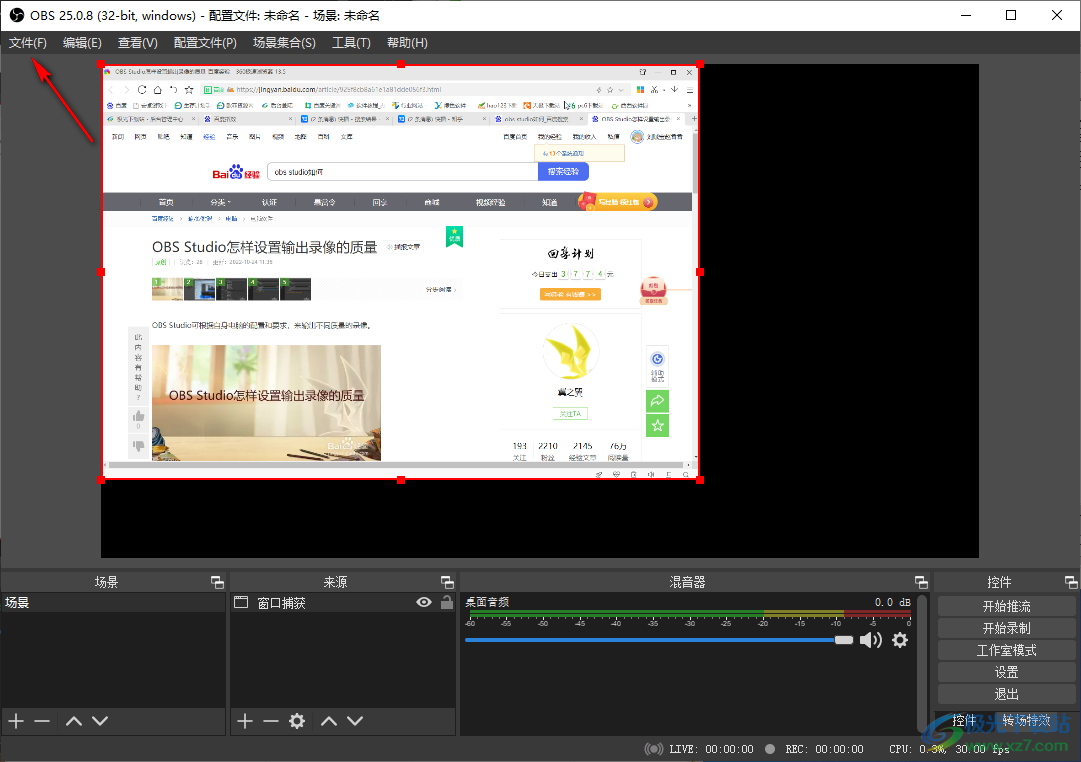Click the 0.0 dB volume readout
The image size is (1081, 762).
[x=892, y=602]
